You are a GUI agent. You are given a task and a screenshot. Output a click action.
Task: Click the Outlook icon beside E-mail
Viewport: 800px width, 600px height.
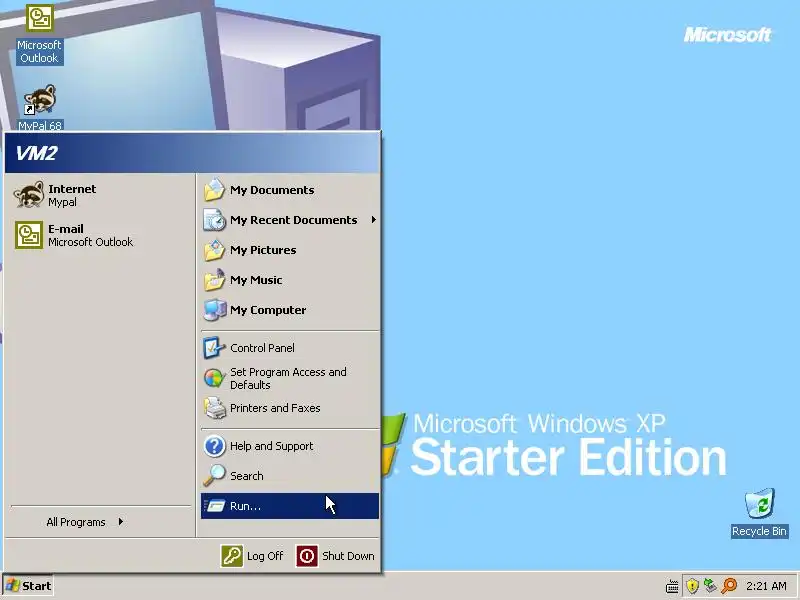click(29, 235)
